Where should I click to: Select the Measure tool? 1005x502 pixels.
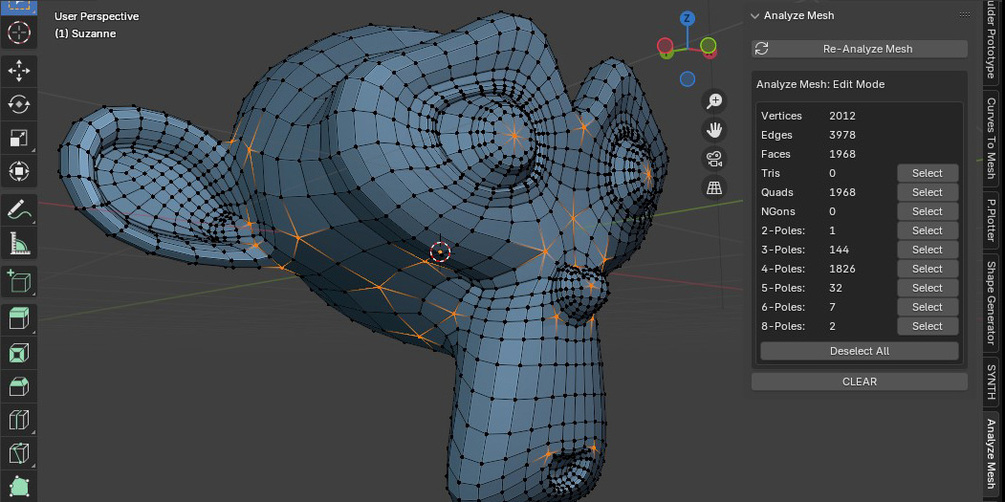(19, 242)
